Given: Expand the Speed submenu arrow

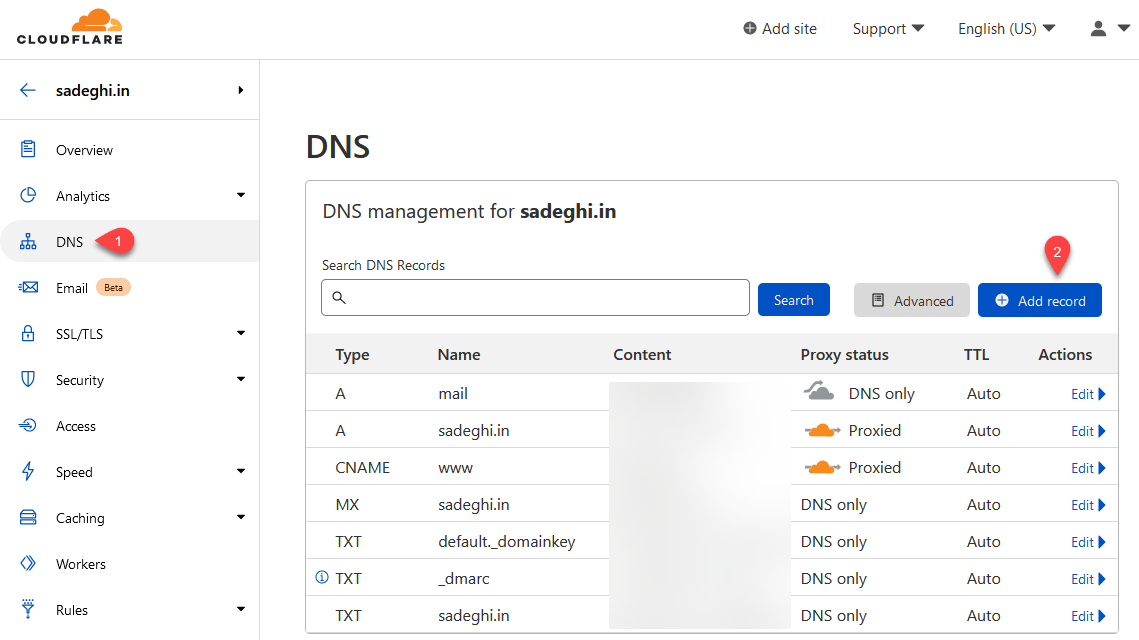Looking at the screenshot, I should 240,471.
